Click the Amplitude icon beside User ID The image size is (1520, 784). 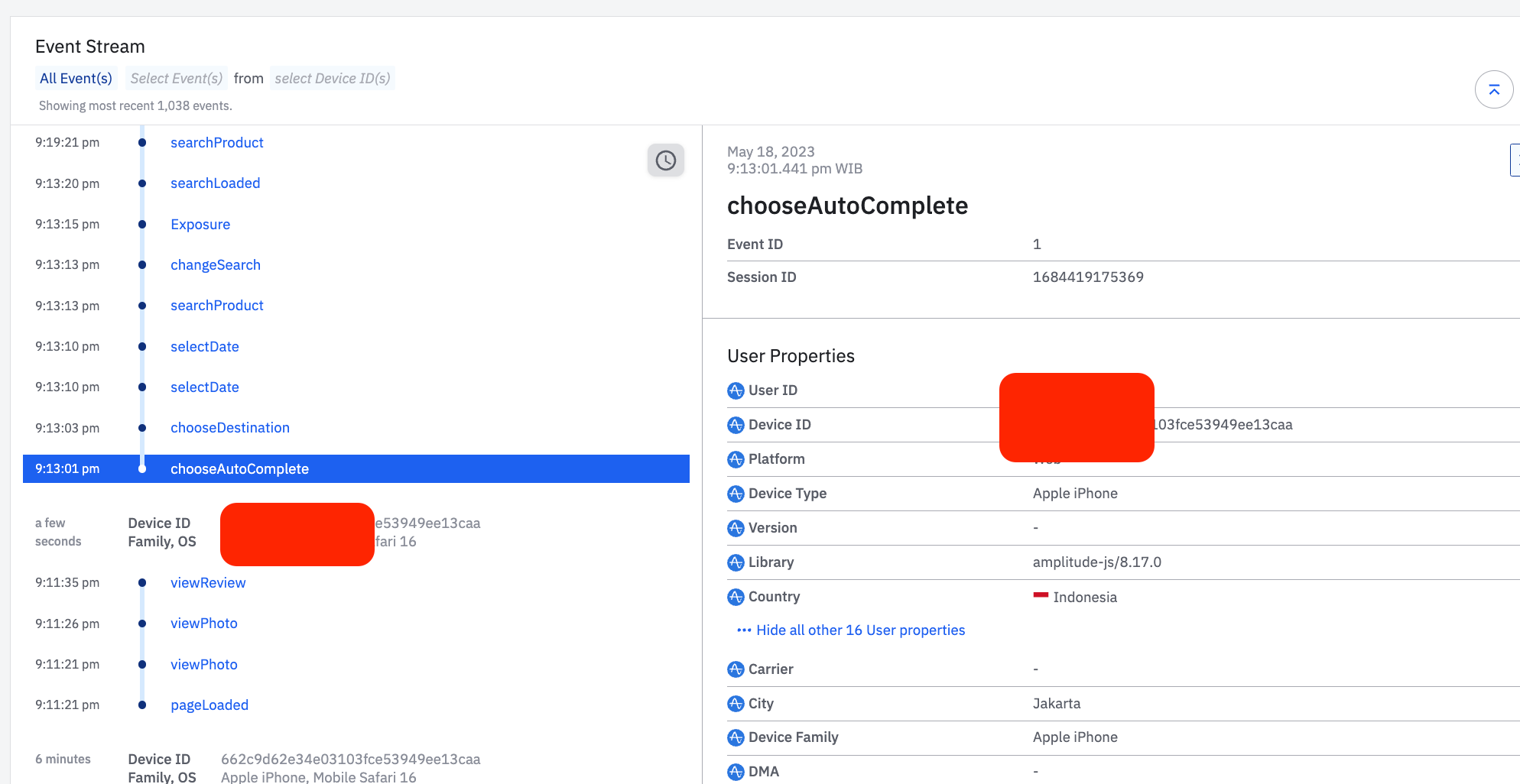tap(736, 390)
